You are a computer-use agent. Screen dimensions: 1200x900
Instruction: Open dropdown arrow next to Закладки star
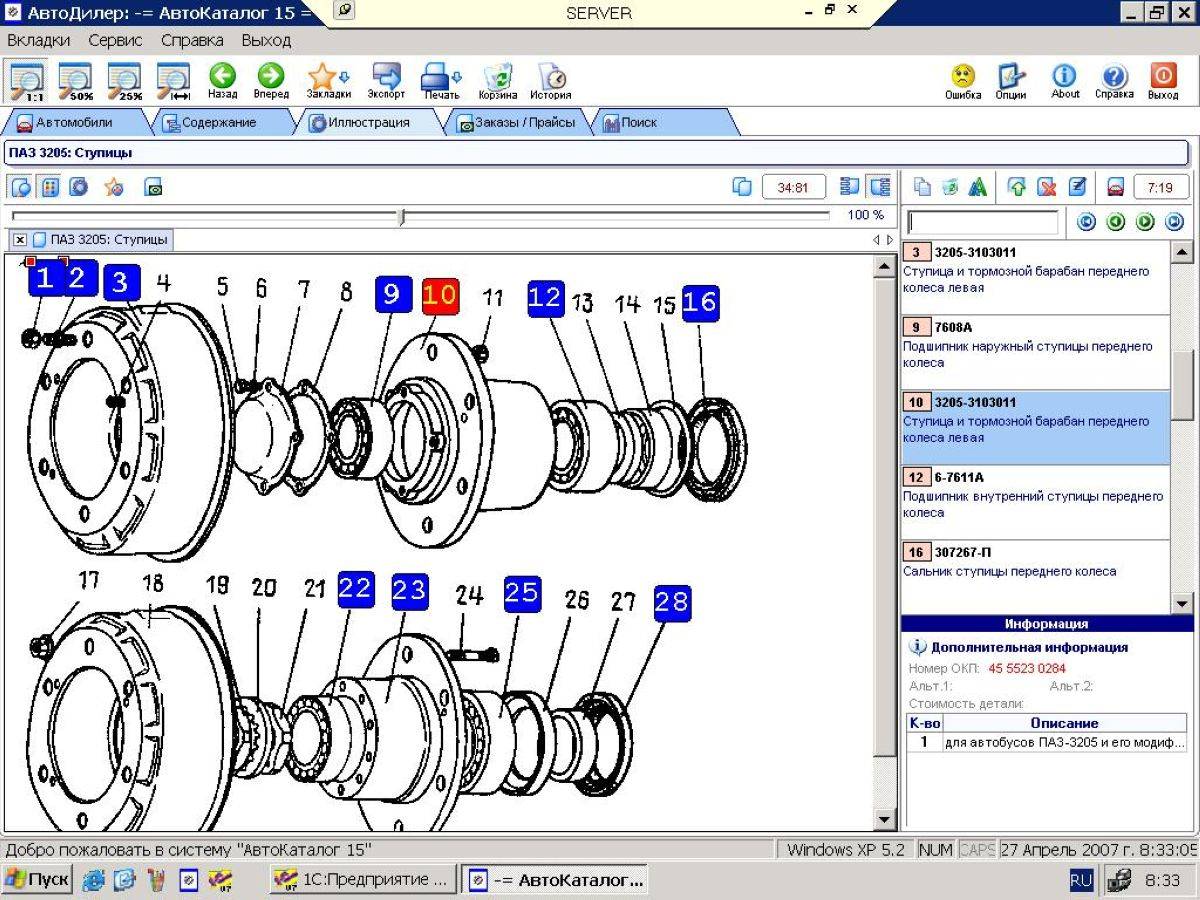click(345, 76)
